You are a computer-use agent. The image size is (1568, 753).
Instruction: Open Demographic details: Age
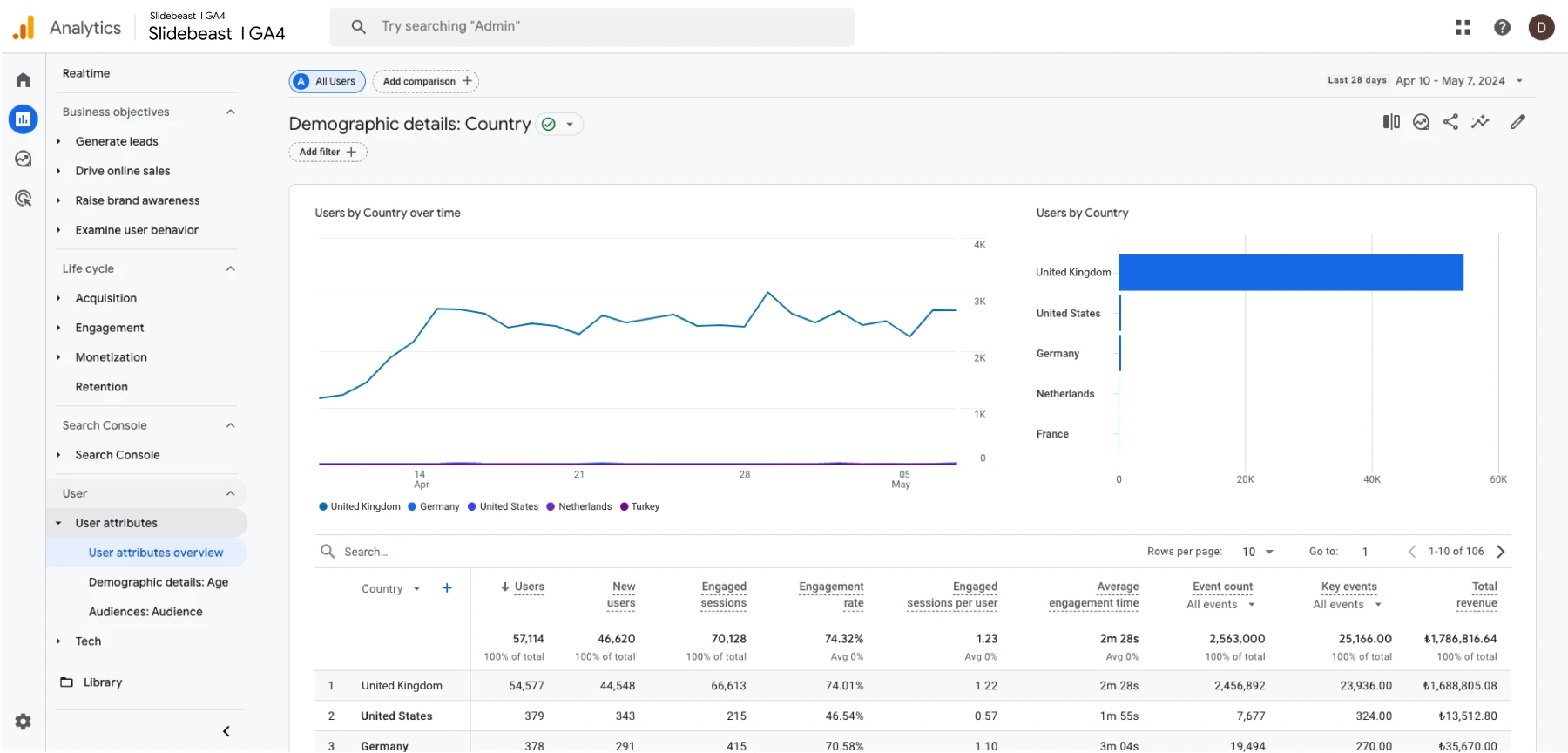coord(159,582)
